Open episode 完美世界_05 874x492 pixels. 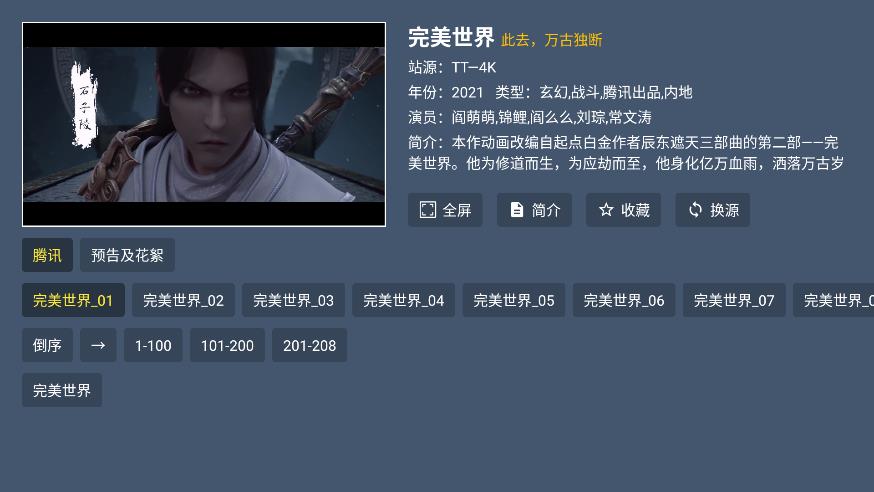(x=514, y=300)
